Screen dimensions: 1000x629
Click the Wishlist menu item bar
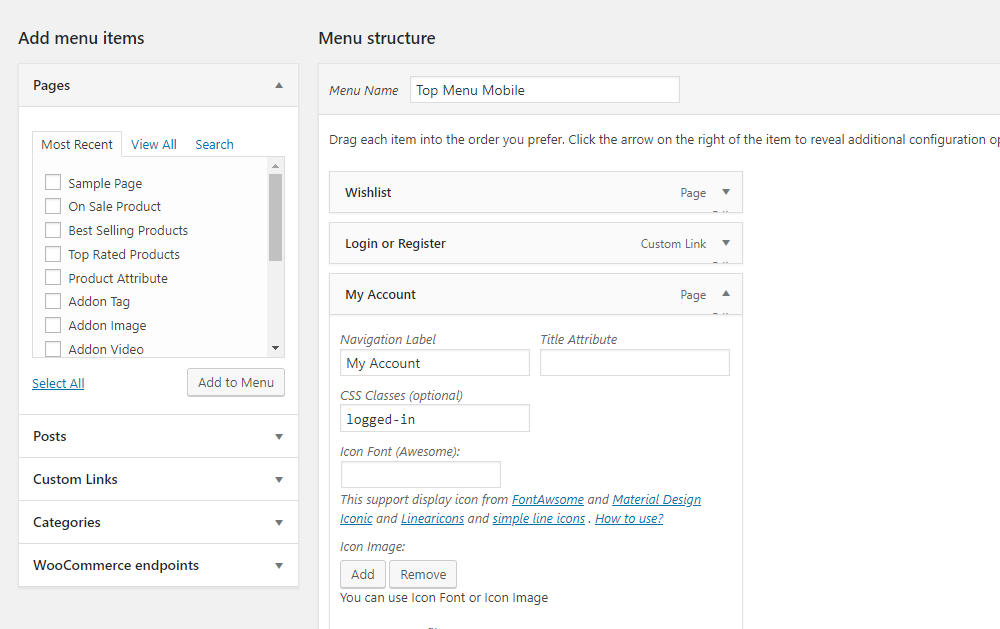click(x=536, y=192)
